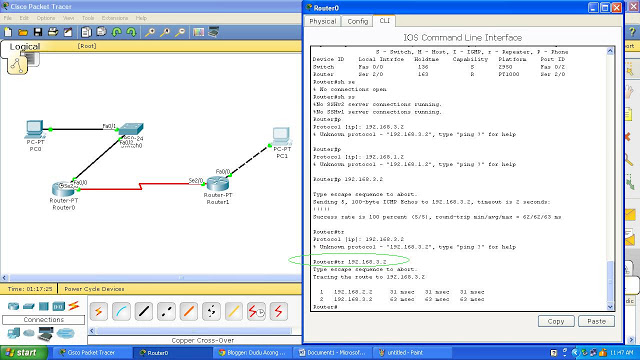Open the Edit menu
Viewport: 640px width, 360px height.
pos(24,18)
